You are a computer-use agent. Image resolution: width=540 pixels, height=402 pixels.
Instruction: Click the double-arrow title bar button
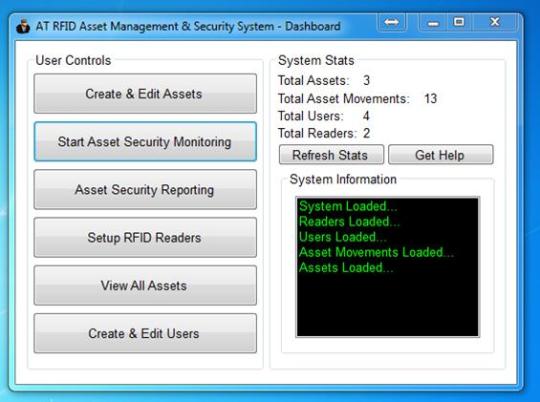(392, 22)
